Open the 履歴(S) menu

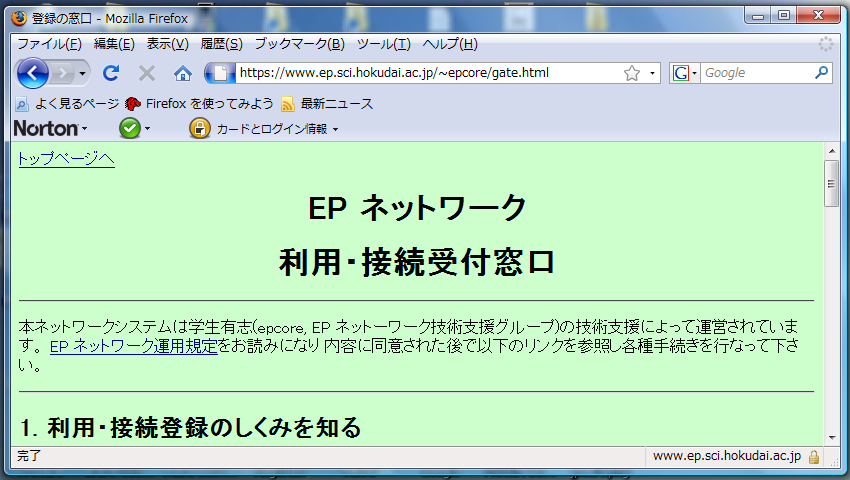222,44
